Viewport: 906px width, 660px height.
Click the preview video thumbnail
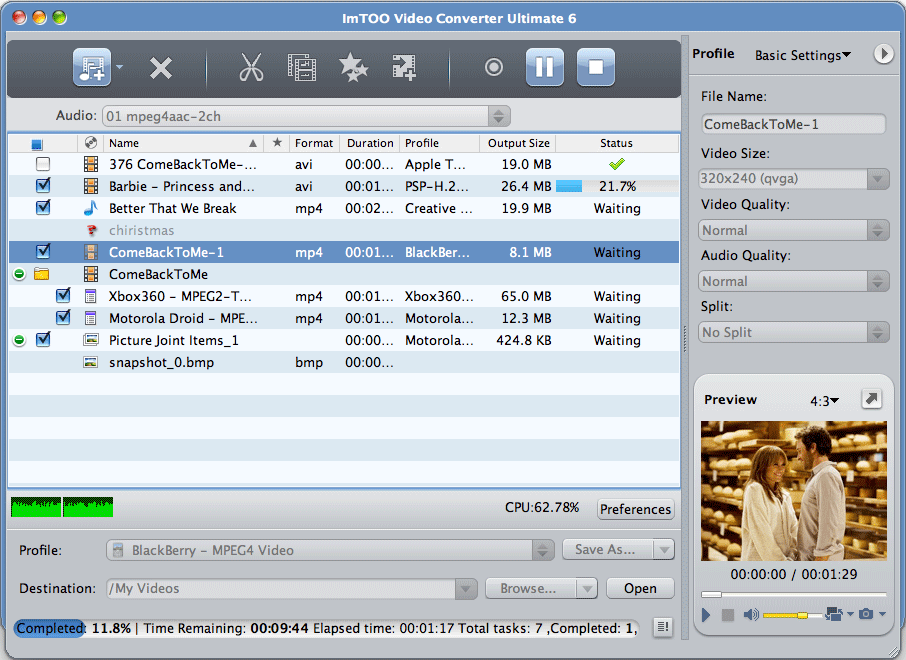793,491
